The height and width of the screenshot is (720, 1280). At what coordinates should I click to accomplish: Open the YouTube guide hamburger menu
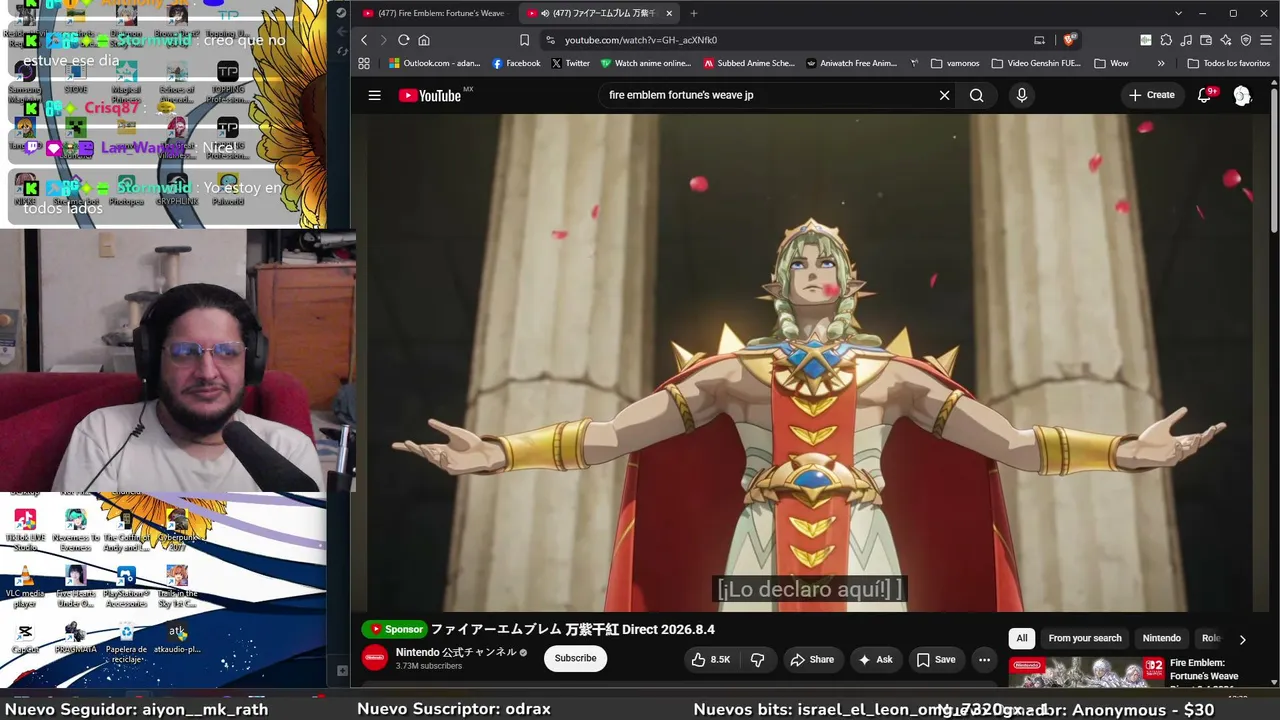pos(374,95)
